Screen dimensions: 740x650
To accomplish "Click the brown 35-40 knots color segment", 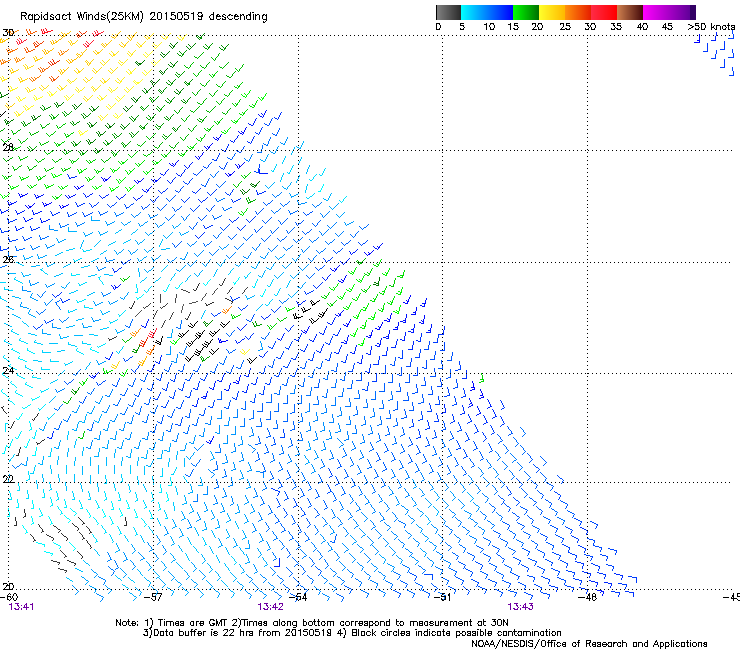I will (630, 12).
